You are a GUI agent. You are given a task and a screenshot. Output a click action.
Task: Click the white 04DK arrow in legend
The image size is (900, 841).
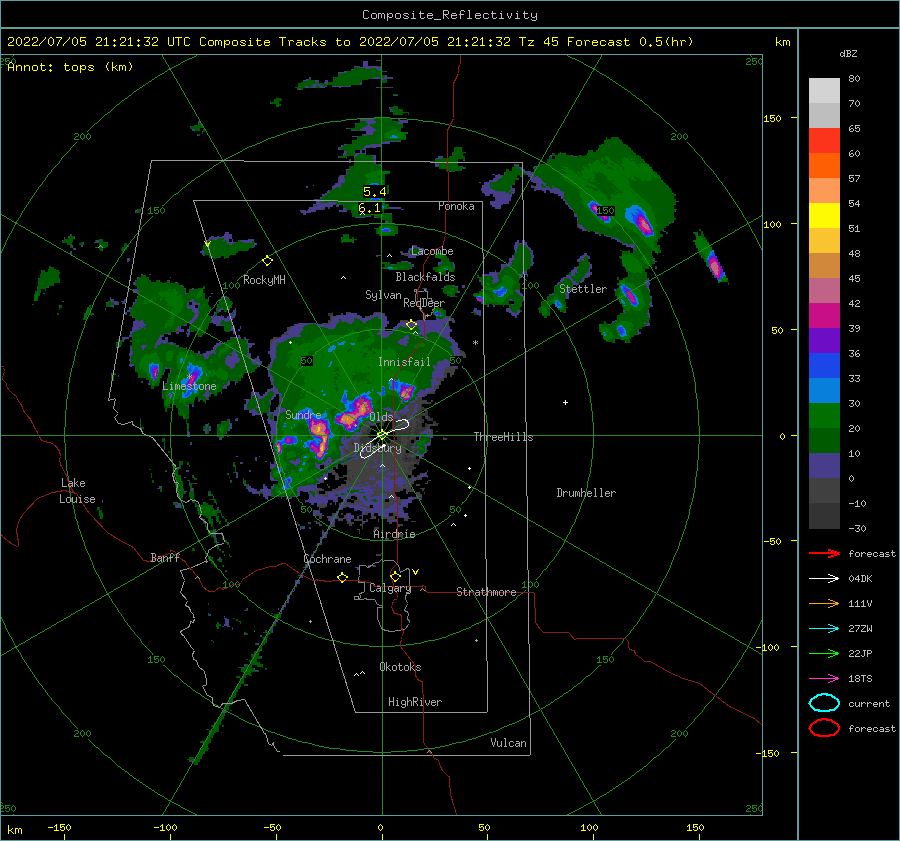point(824,578)
